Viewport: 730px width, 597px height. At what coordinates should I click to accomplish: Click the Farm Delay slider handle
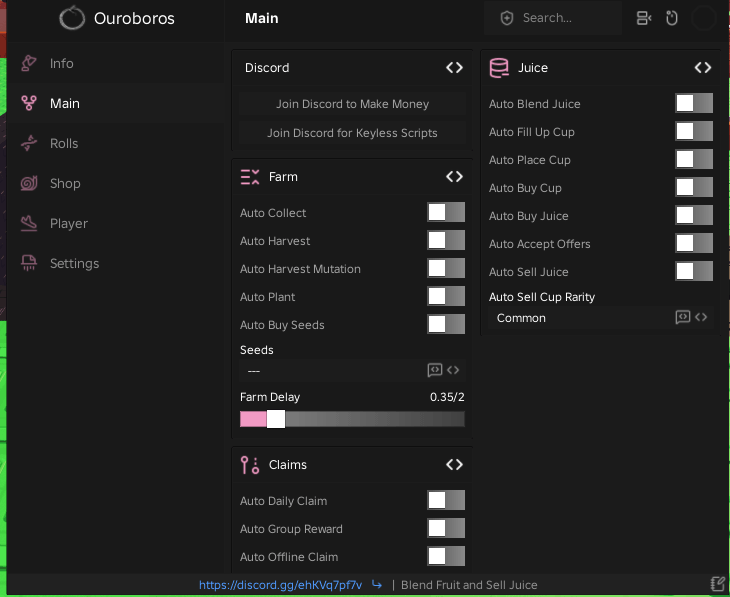click(x=276, y=419)
